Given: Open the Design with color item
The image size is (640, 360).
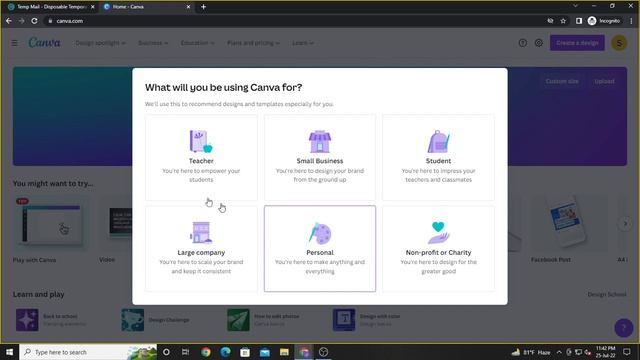Looking at the screenshot, I should click(367, 320).
